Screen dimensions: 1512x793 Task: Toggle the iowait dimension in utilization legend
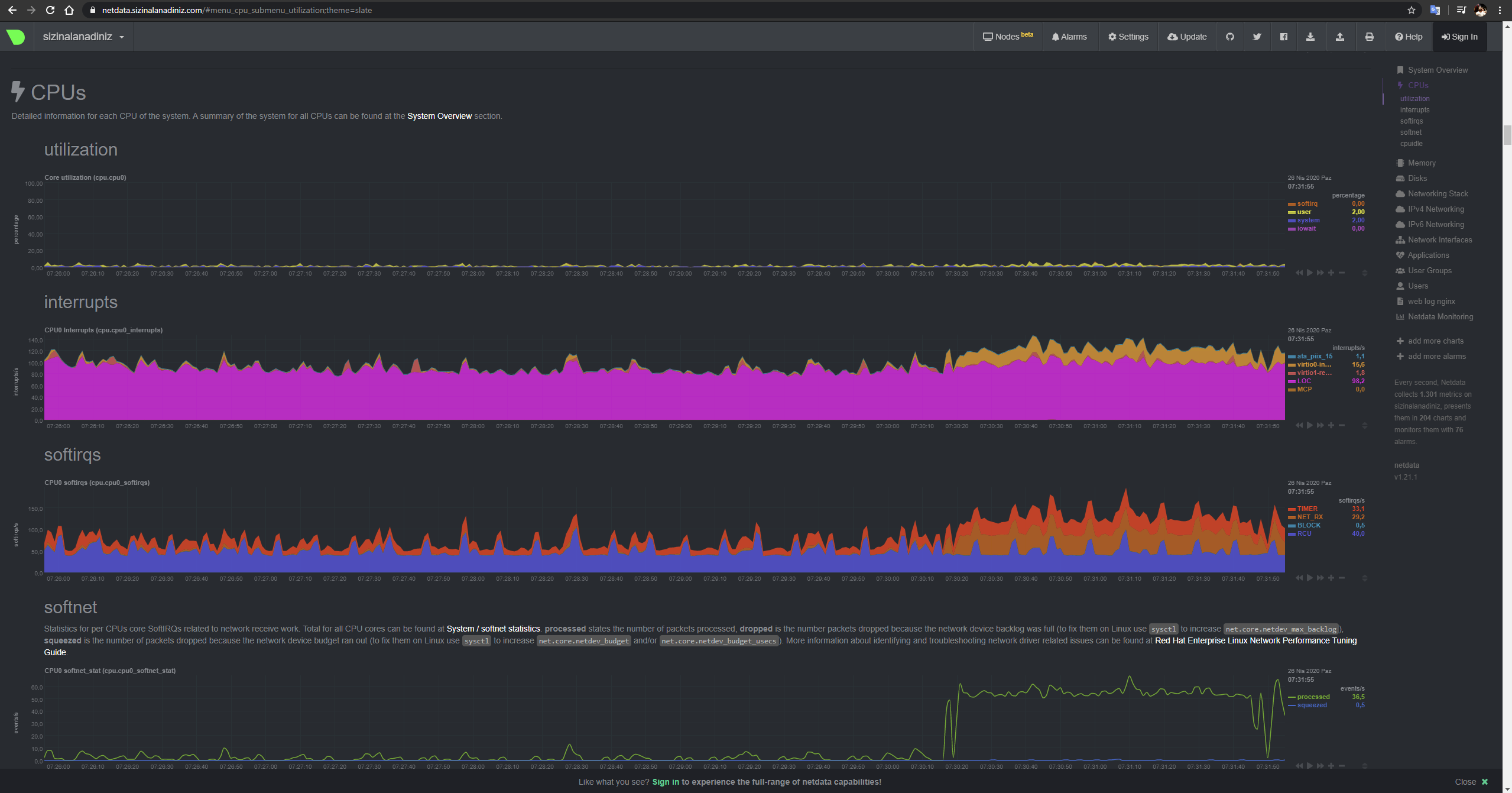click(x=1307, y=228)
